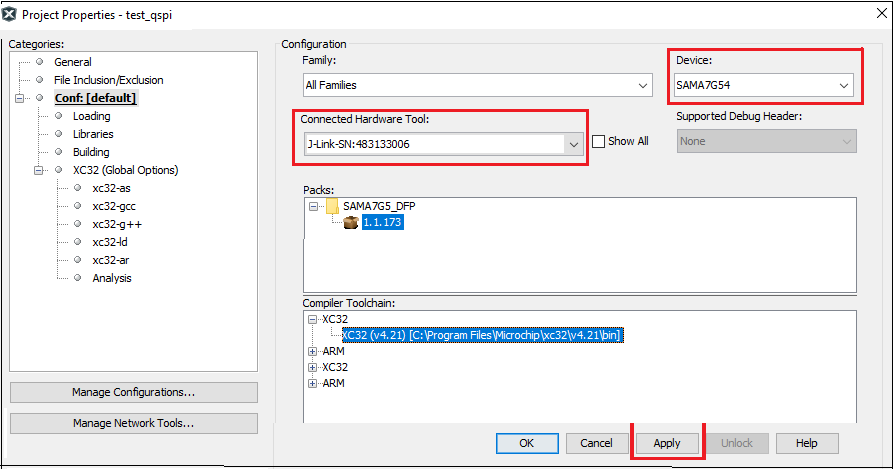Open the Loading category

(x=91, y=116)
